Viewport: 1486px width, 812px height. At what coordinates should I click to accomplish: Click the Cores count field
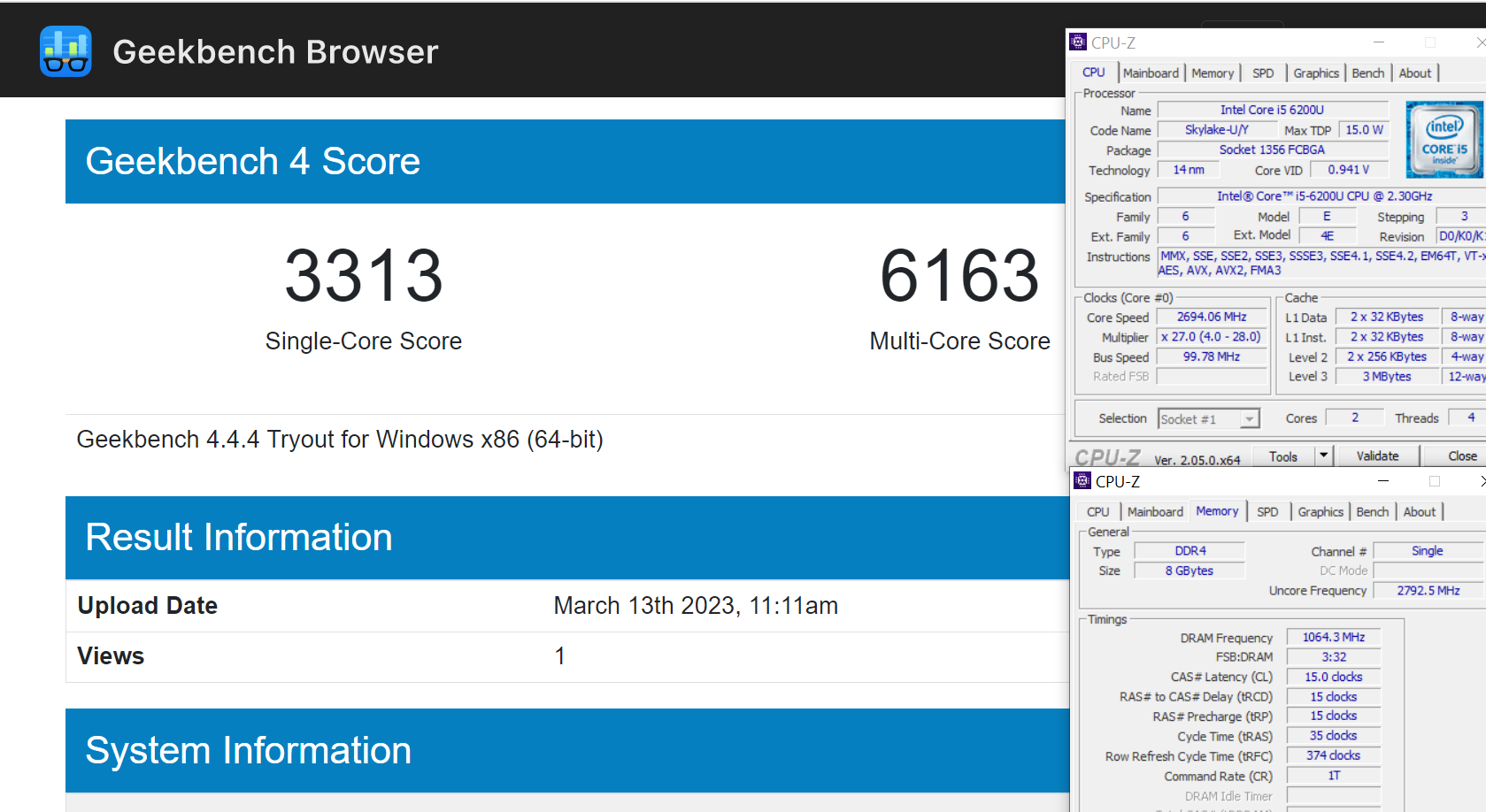click(x=1354, y=417)
